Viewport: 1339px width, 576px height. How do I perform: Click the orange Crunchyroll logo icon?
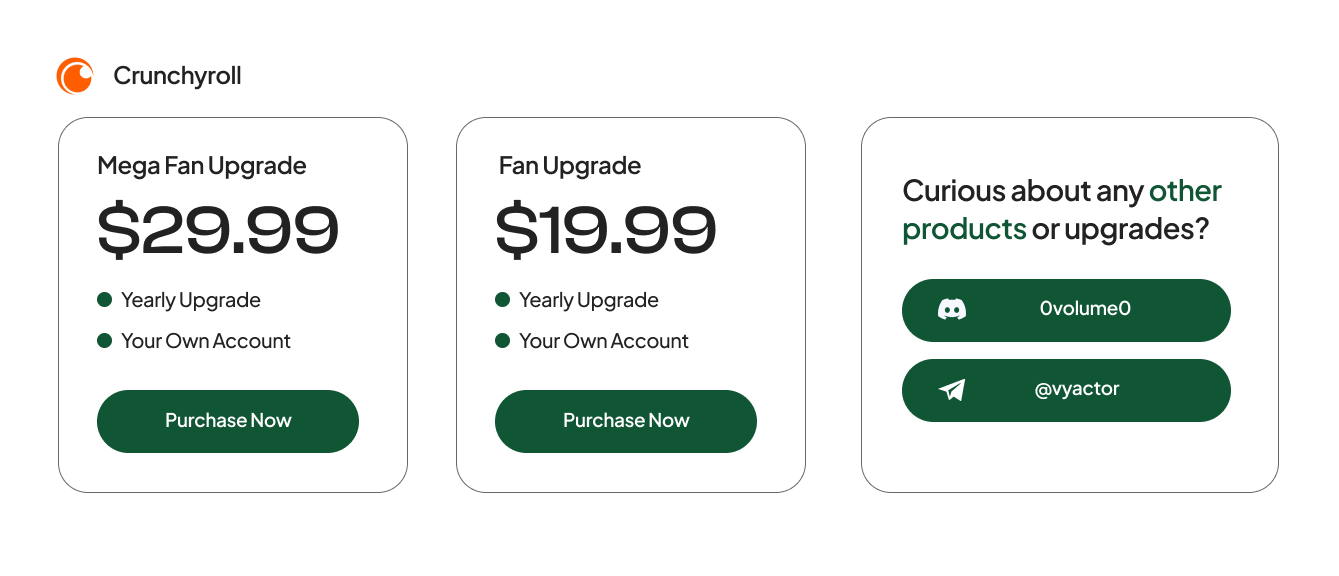[x=75, y=76]
